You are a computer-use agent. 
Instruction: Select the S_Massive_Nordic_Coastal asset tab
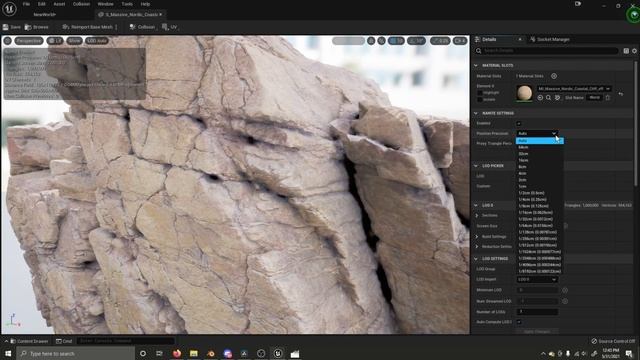[131, 15]
